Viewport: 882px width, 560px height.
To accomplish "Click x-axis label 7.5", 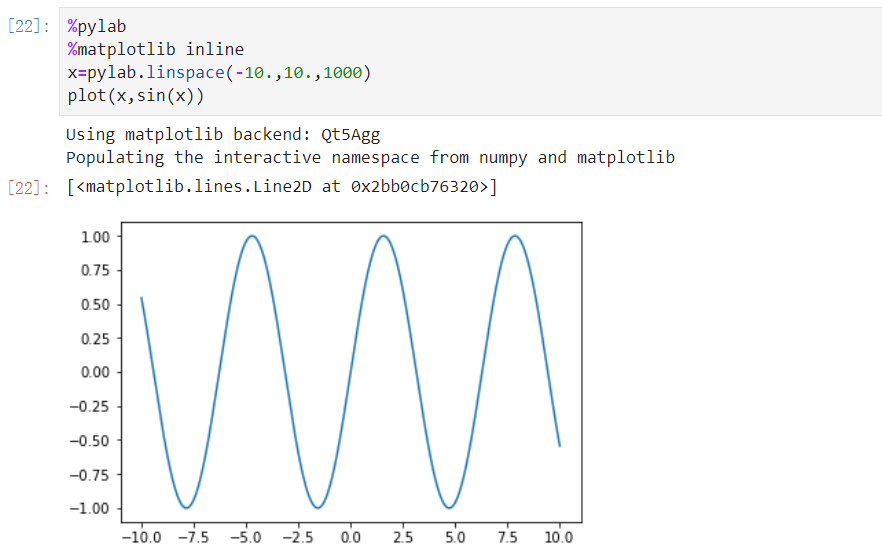I will pyautogui.click(x=507, y=538).
